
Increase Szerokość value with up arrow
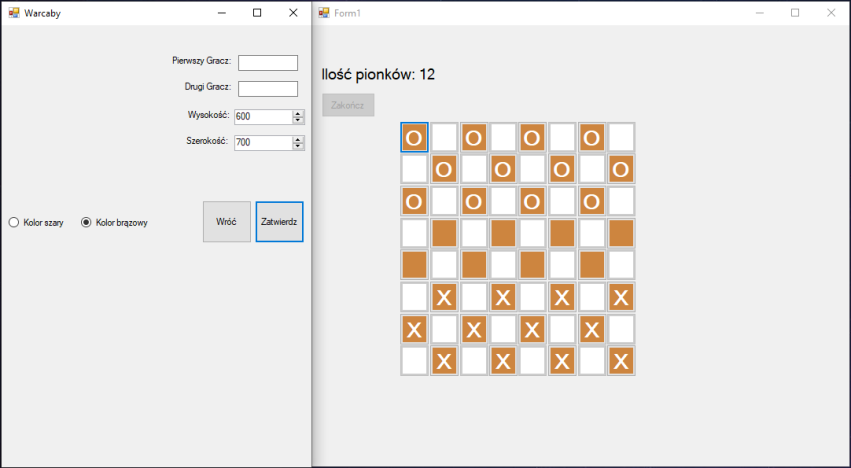(x=298, y=139)
